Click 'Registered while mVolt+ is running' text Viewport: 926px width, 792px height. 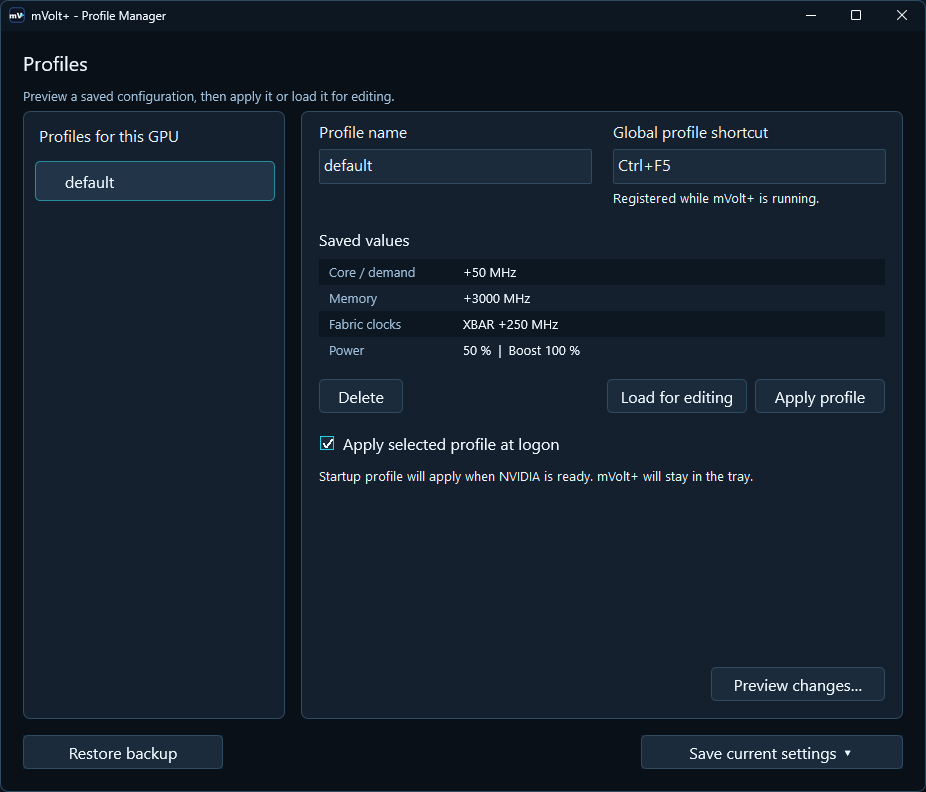pos(716,198)
